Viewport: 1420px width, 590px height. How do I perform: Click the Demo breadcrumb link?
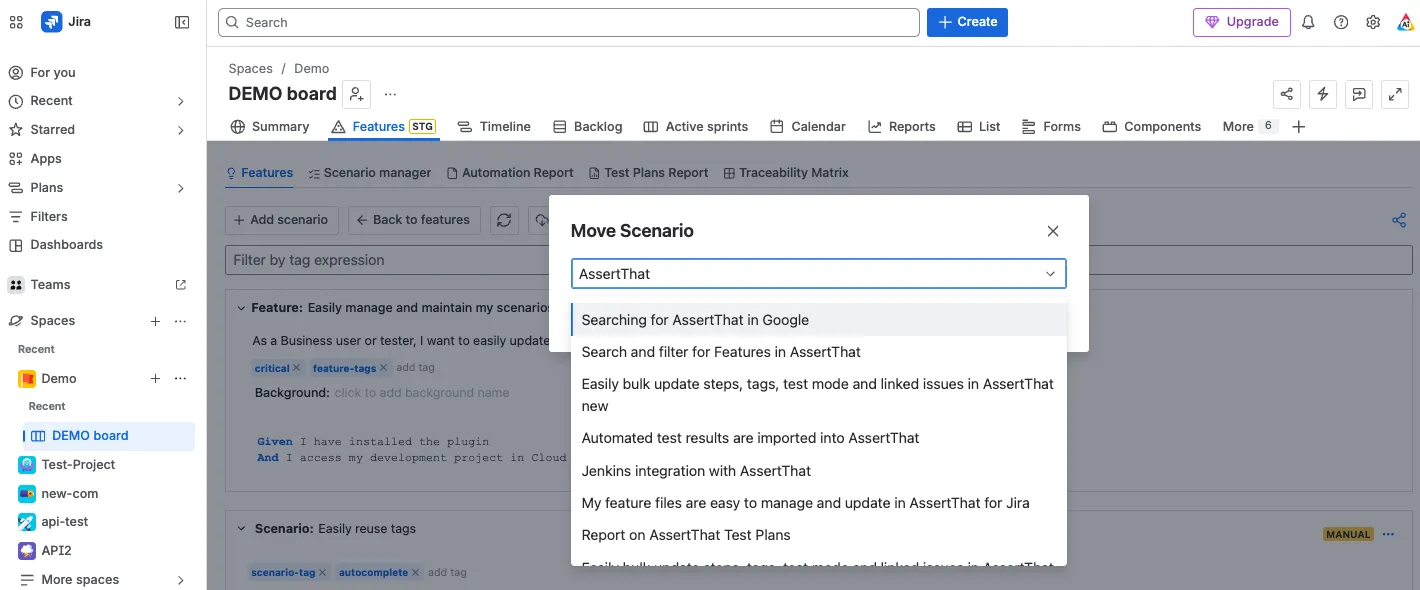312,69
